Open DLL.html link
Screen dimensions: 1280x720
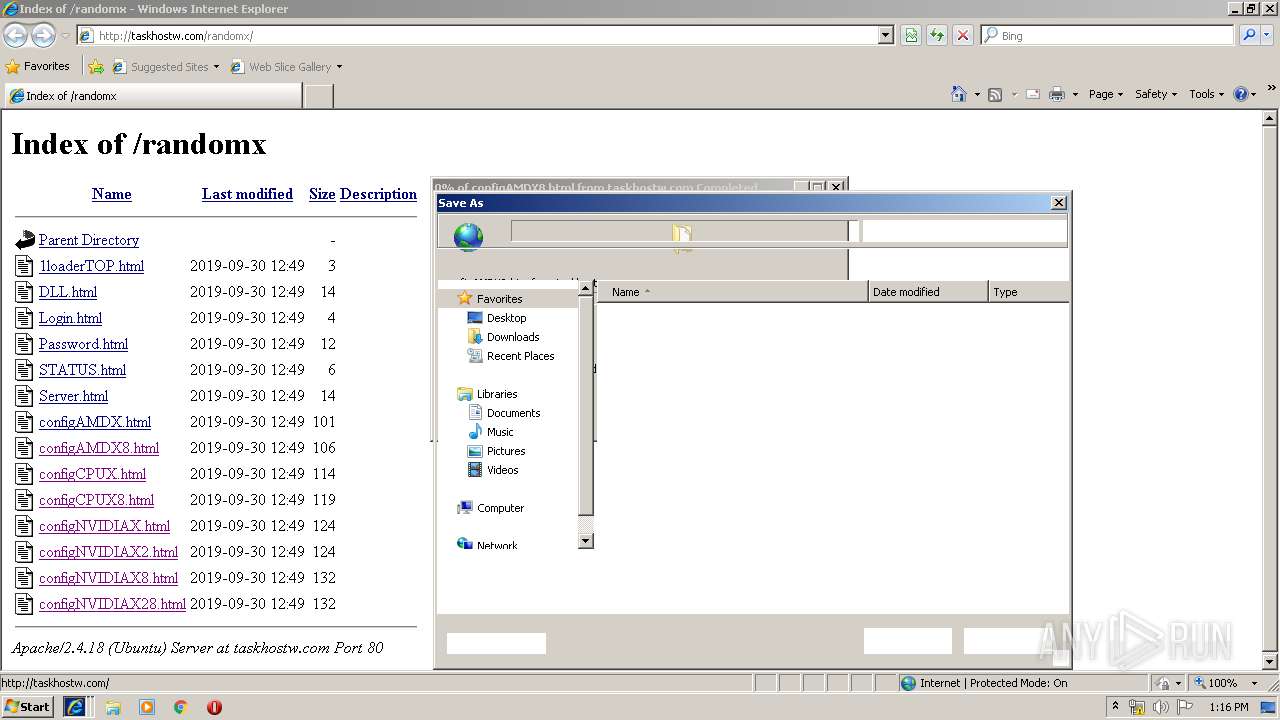(x=68, y=292)
